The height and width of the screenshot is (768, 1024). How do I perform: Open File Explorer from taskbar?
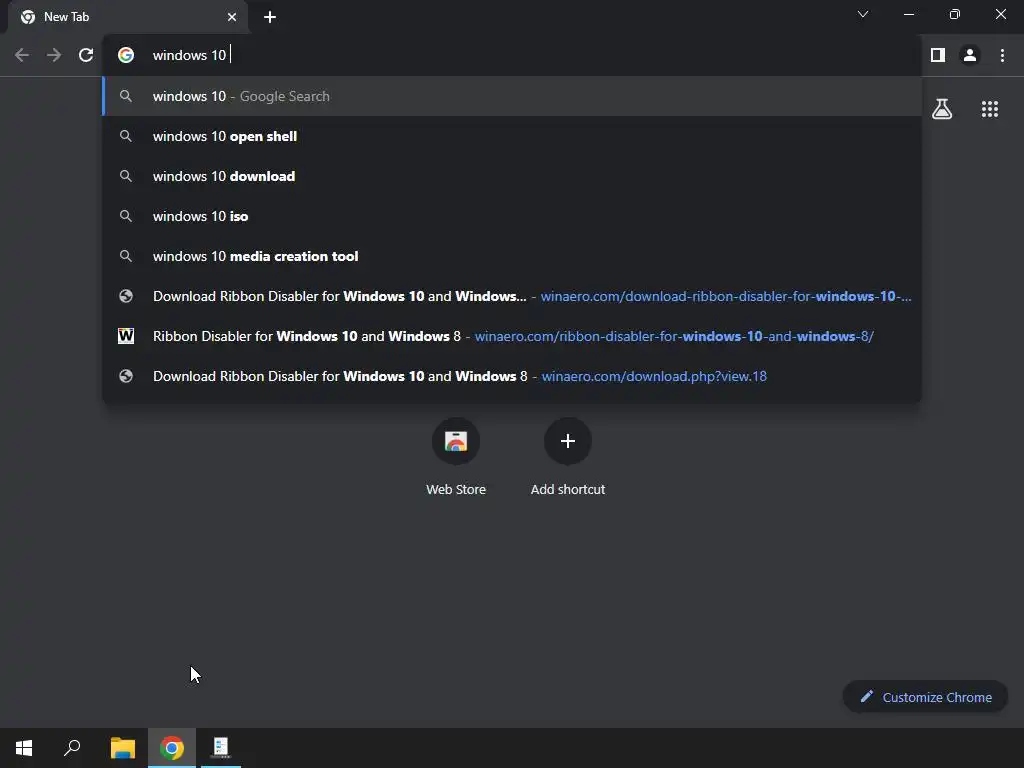[123, 748]
